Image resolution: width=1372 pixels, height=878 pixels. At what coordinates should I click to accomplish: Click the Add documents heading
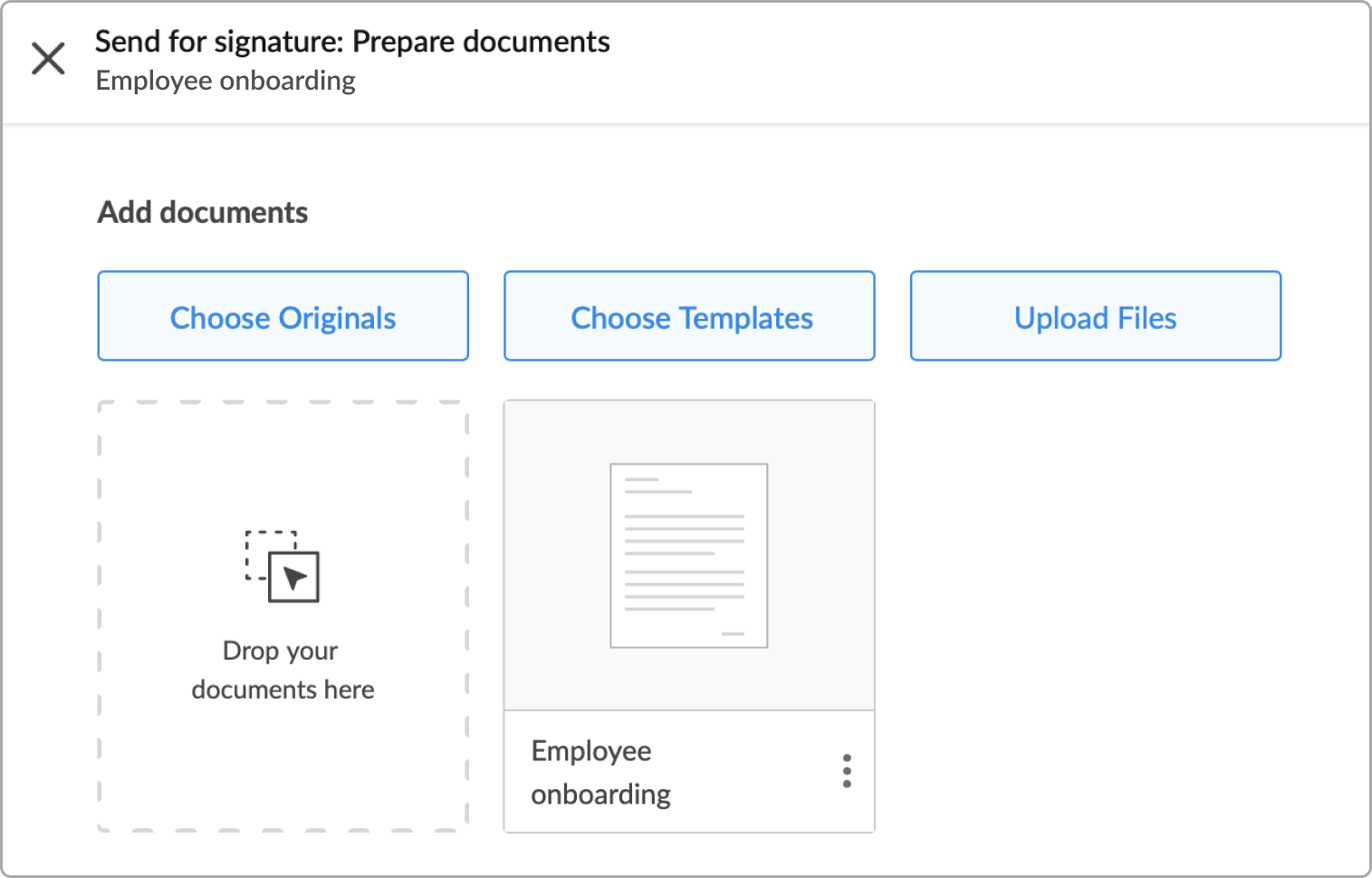pyautogui.click(x=203, y=212)
